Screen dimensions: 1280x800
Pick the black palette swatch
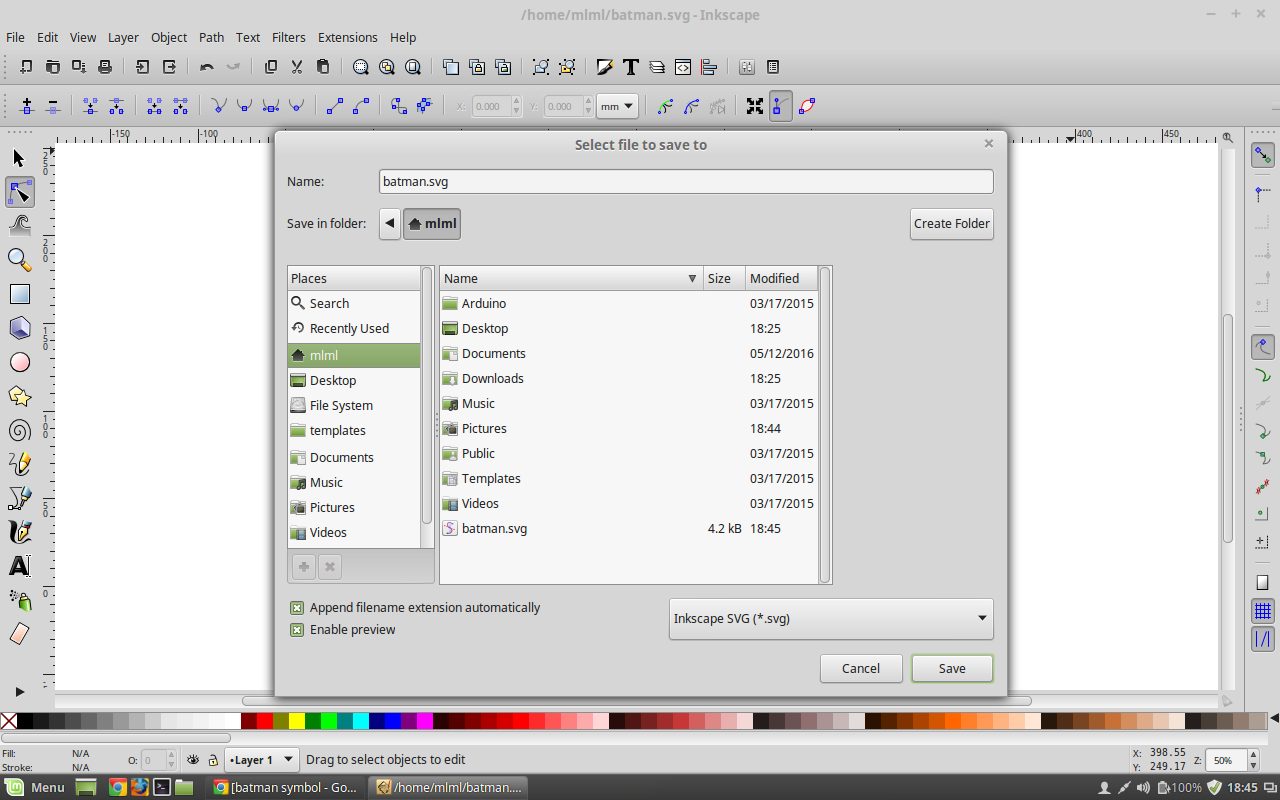(x=25, y=720)
